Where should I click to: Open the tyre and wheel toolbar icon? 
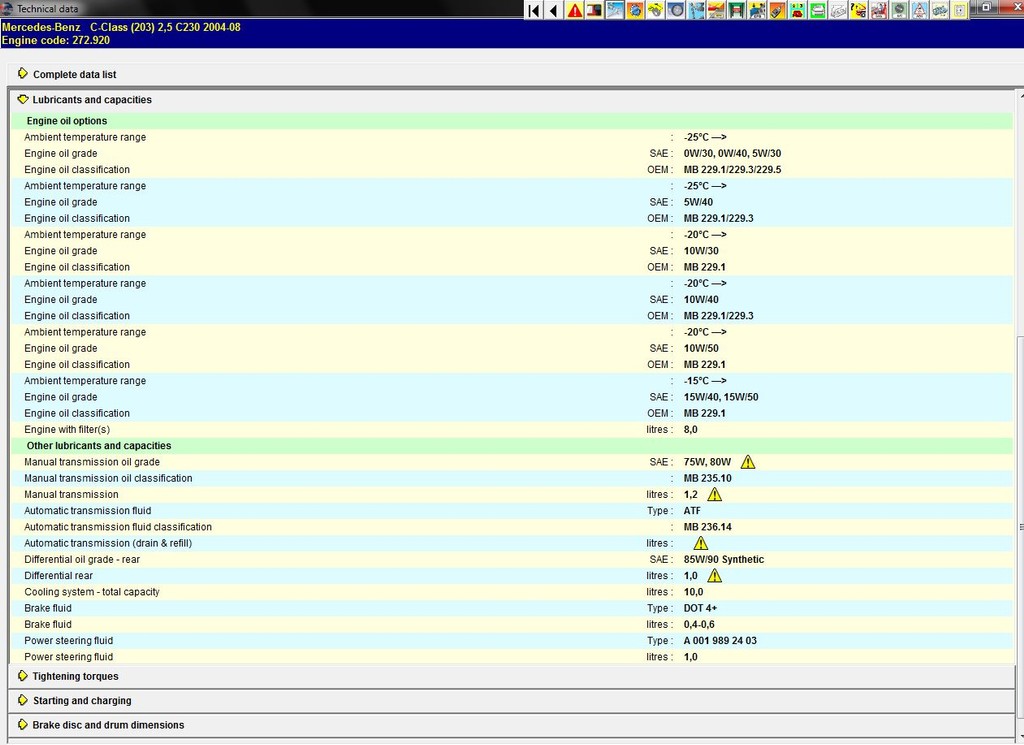(675, 10)
